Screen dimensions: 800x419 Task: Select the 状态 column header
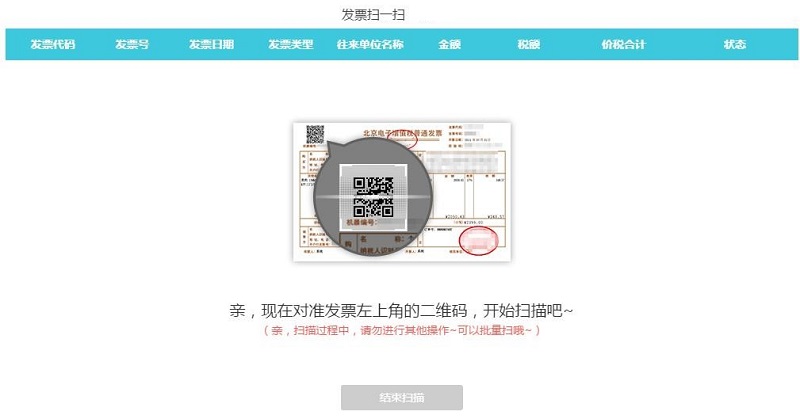(735, 44)
